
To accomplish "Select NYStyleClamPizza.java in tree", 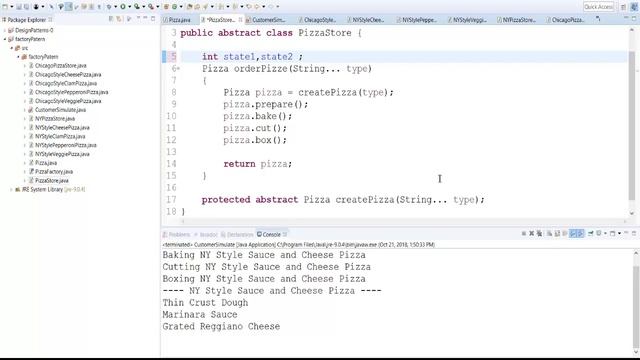I will pos(60,136).
